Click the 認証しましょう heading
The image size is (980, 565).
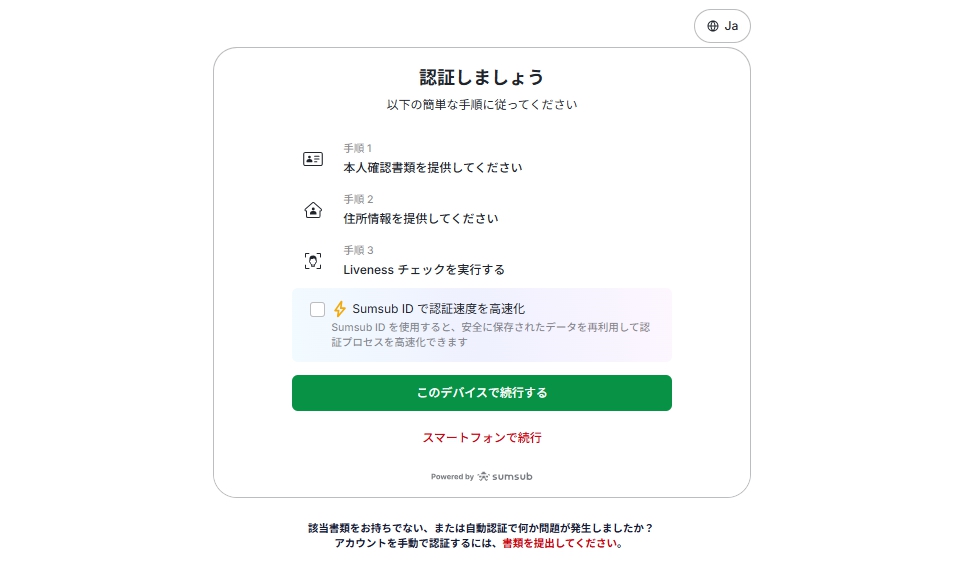[482, 77]
